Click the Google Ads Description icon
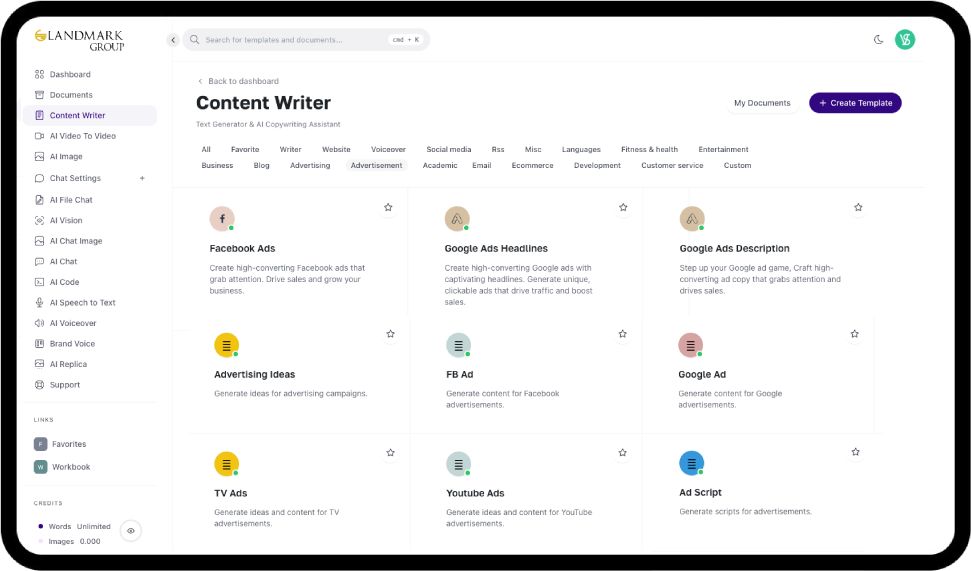 (x=692, y=219)
